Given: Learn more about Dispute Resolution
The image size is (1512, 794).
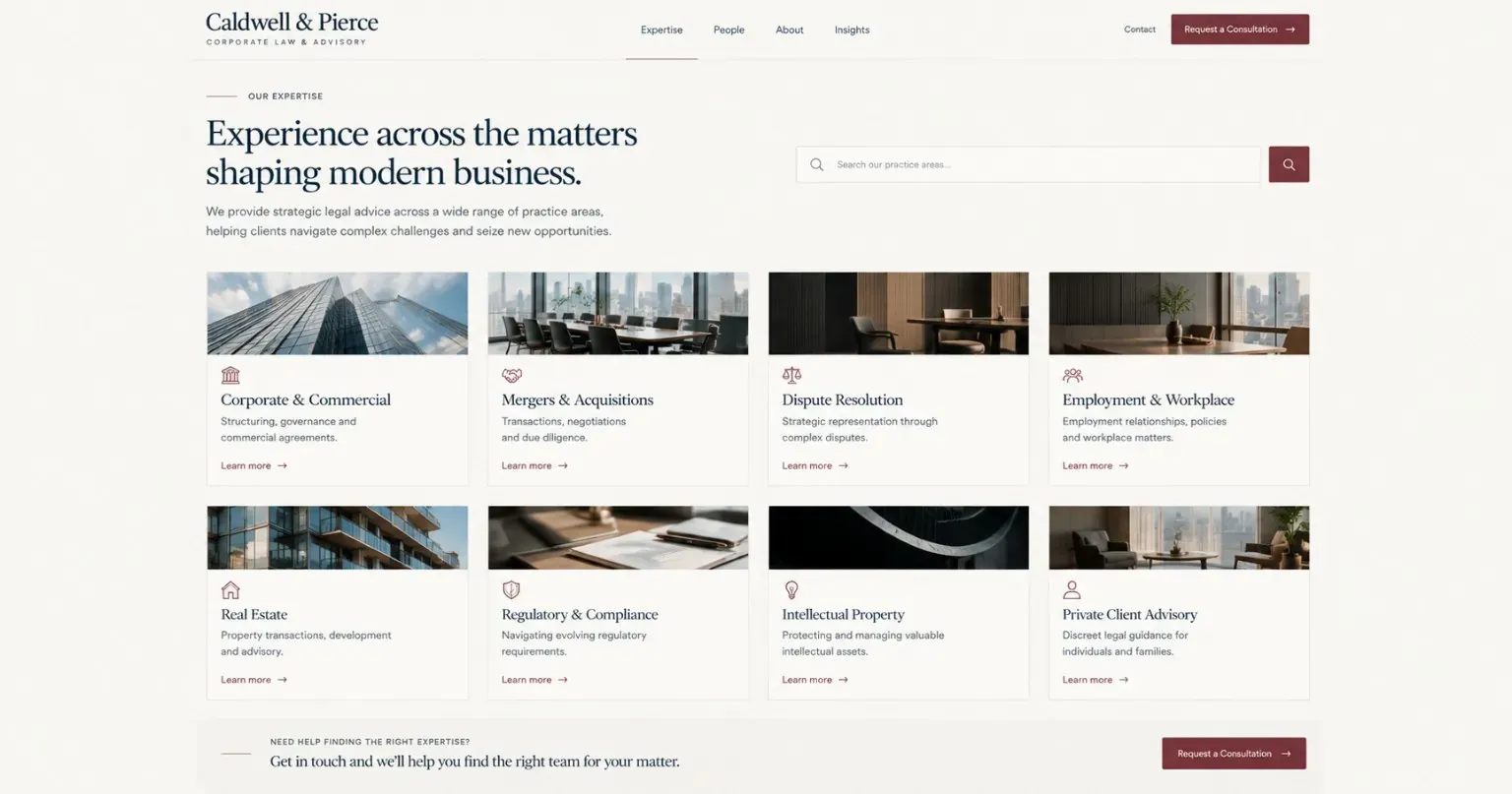Looking at the screenshot, I should pyautogui.click(x=815, y=465).
